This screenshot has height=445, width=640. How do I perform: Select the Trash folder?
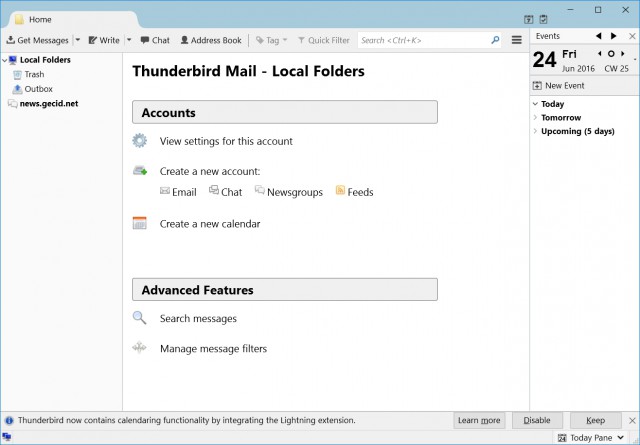click(34, 74)
